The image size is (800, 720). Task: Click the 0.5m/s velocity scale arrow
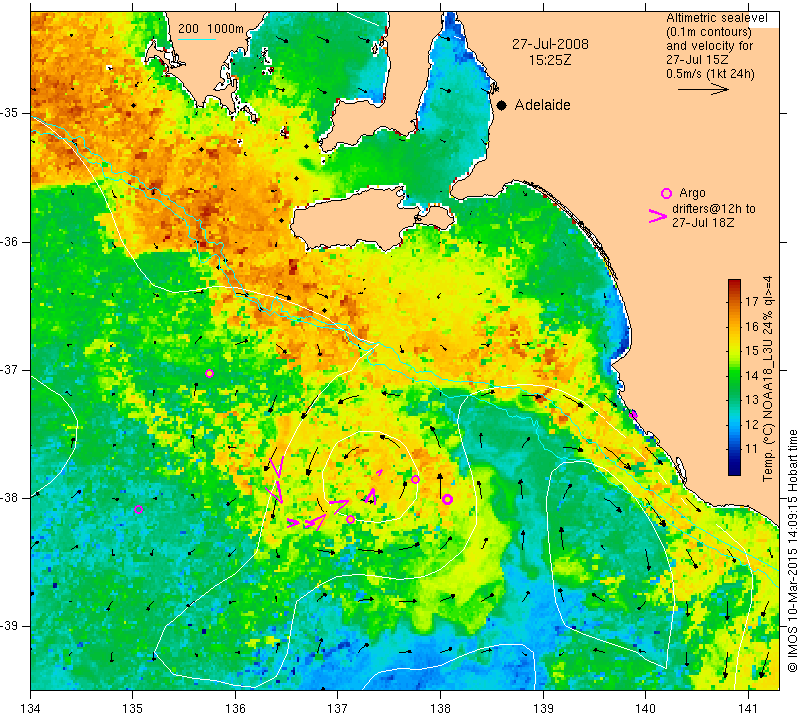(703, 89)
